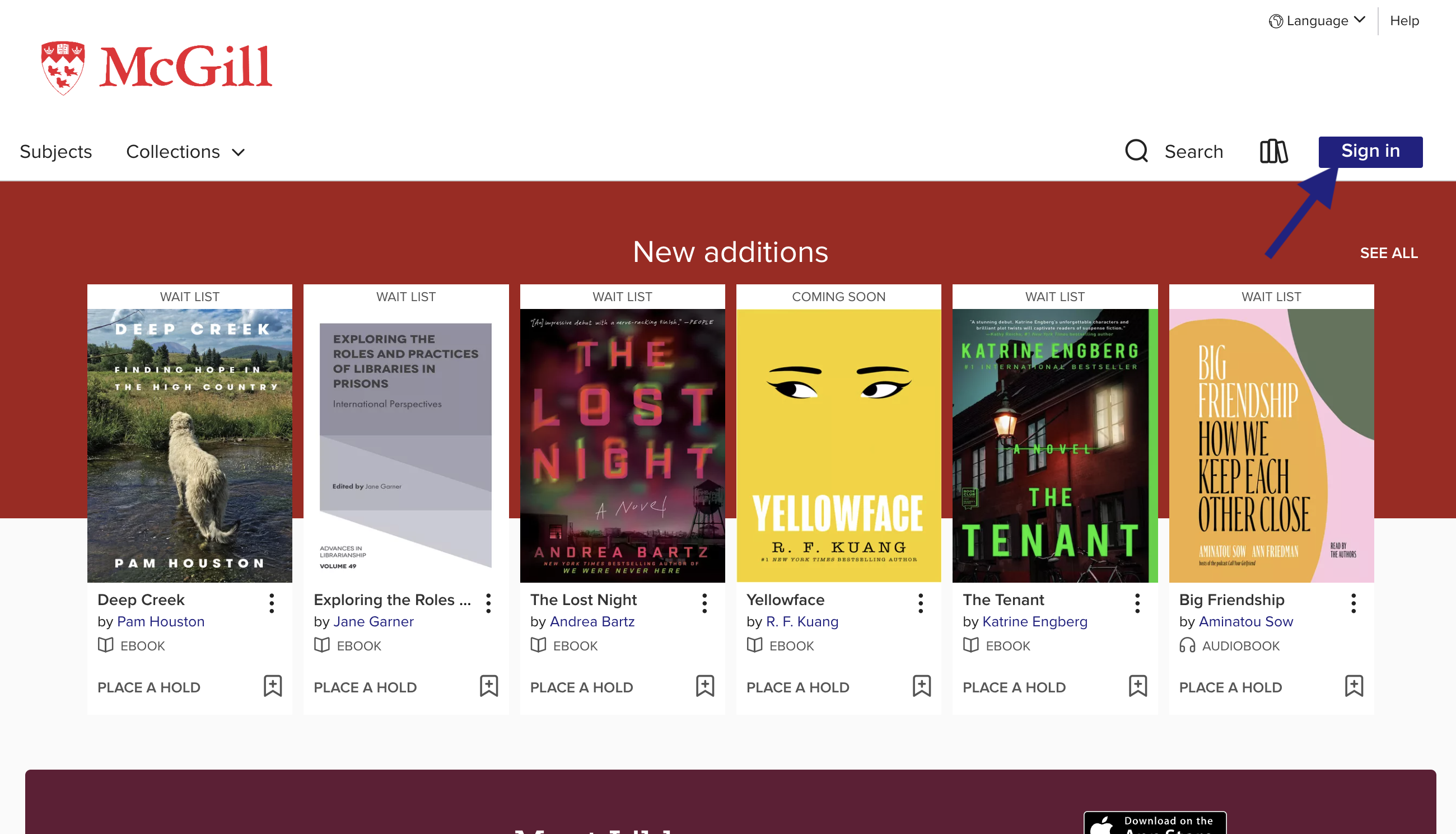Click the Search text link
1456x834 pixels.
tap(1193, 152)
